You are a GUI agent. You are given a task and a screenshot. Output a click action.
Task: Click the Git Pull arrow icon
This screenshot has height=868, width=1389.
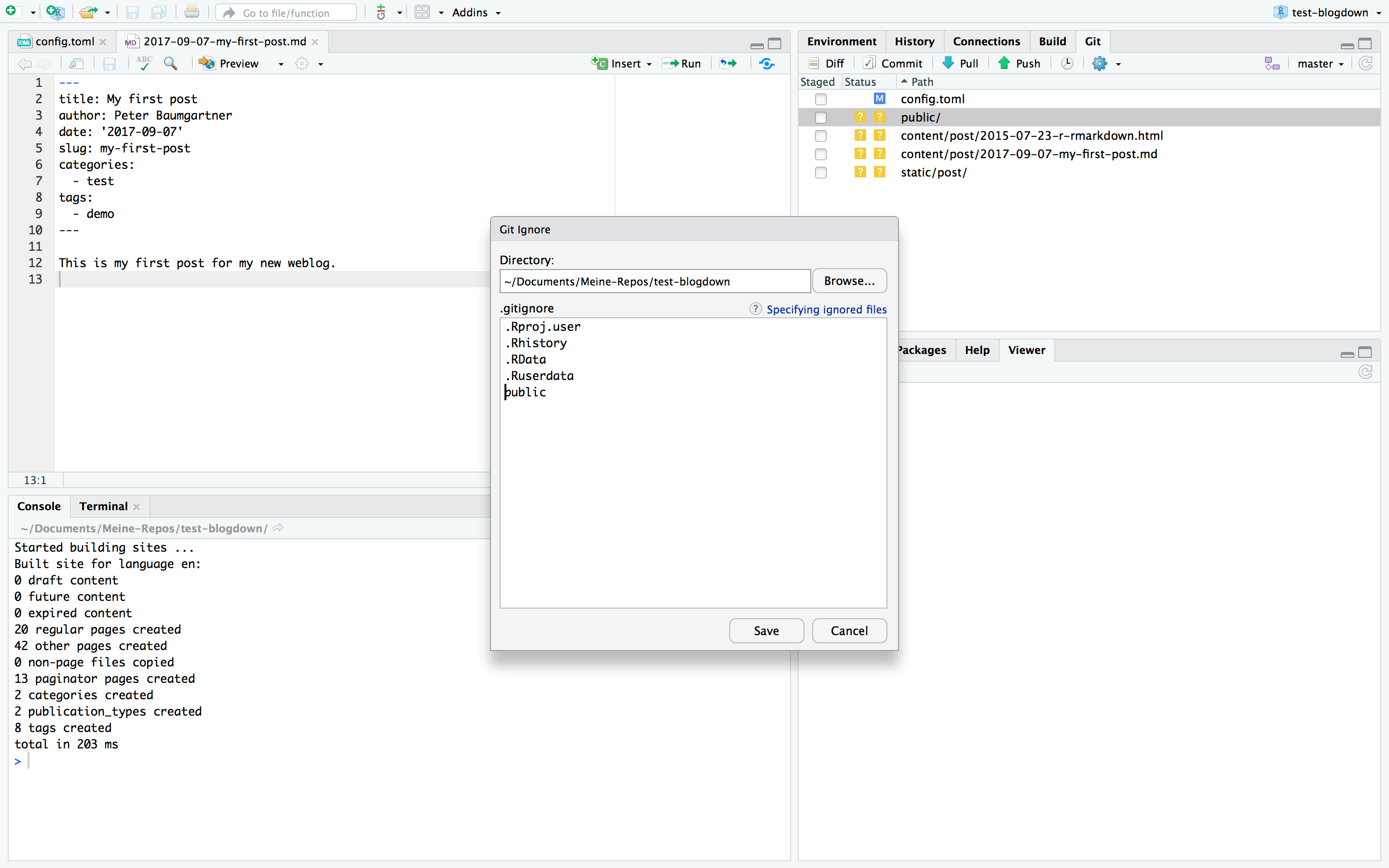[x=948, y=63]
